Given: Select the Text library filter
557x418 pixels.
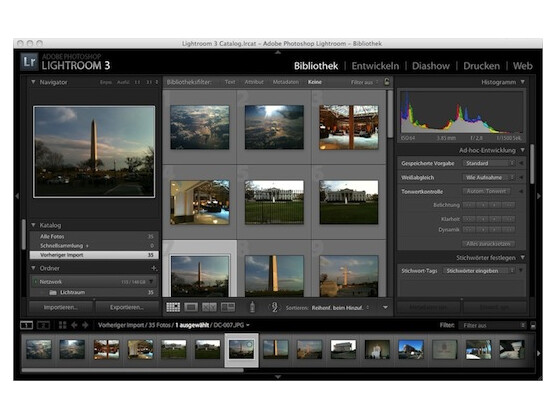Looking at the screenshot, I should pyautogui.click(x=230, y=82).
